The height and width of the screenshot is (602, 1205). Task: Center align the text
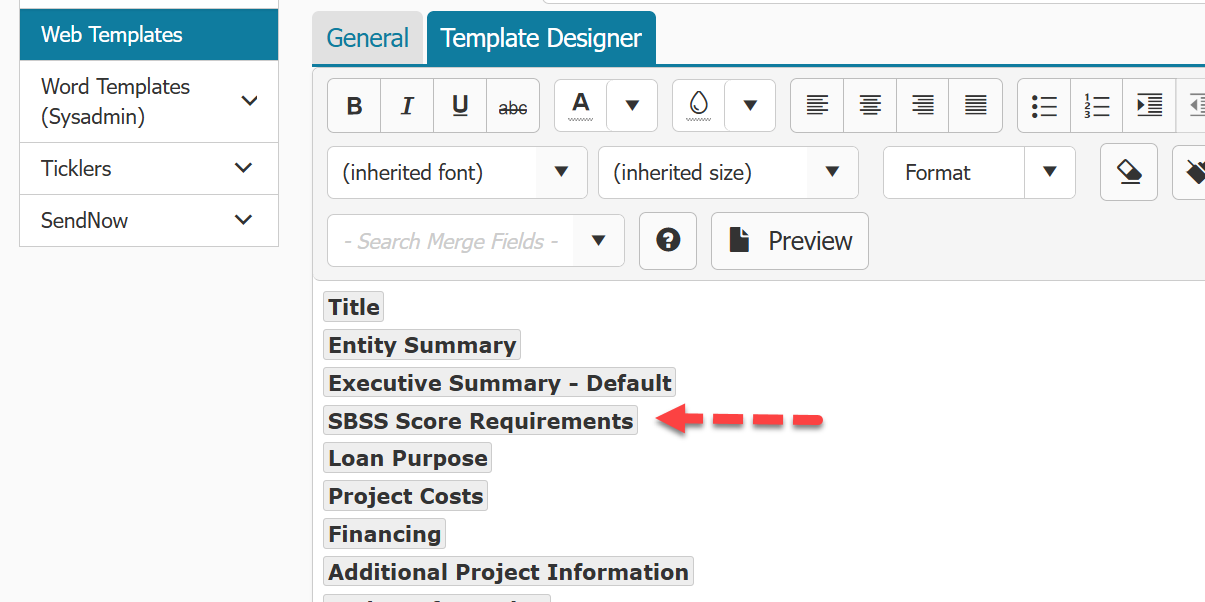click(x=870, y=106)
